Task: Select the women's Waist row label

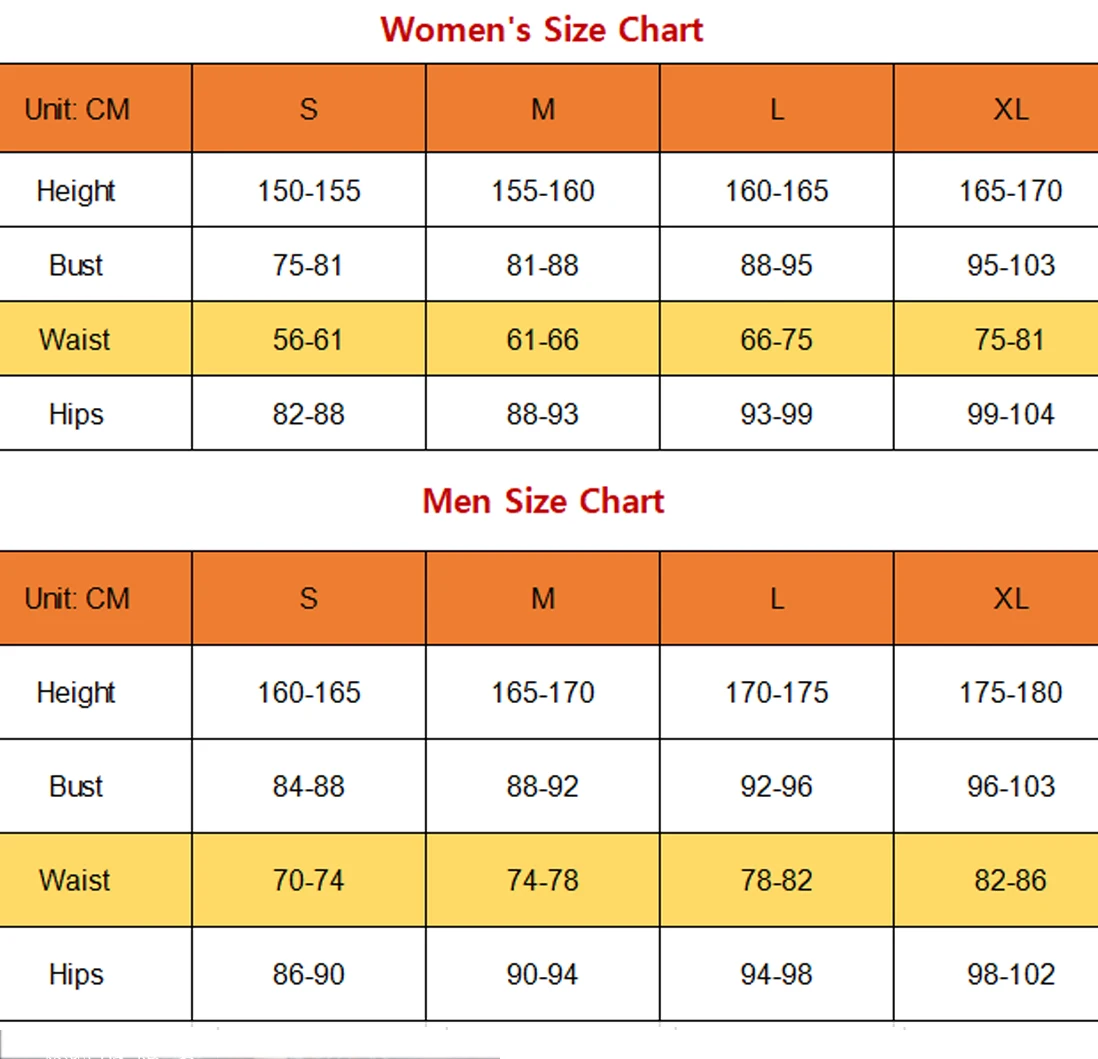Action: [x=75, y=339]
